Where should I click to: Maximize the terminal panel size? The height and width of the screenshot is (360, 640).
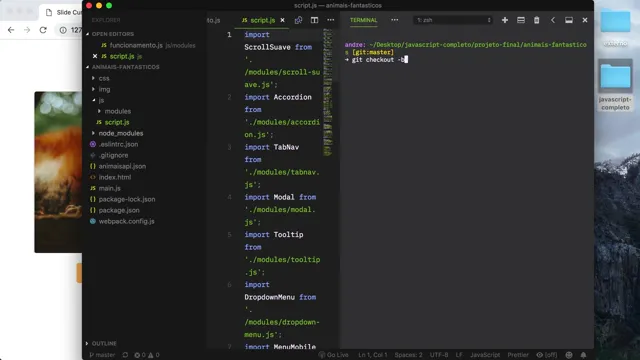(569, 20)
